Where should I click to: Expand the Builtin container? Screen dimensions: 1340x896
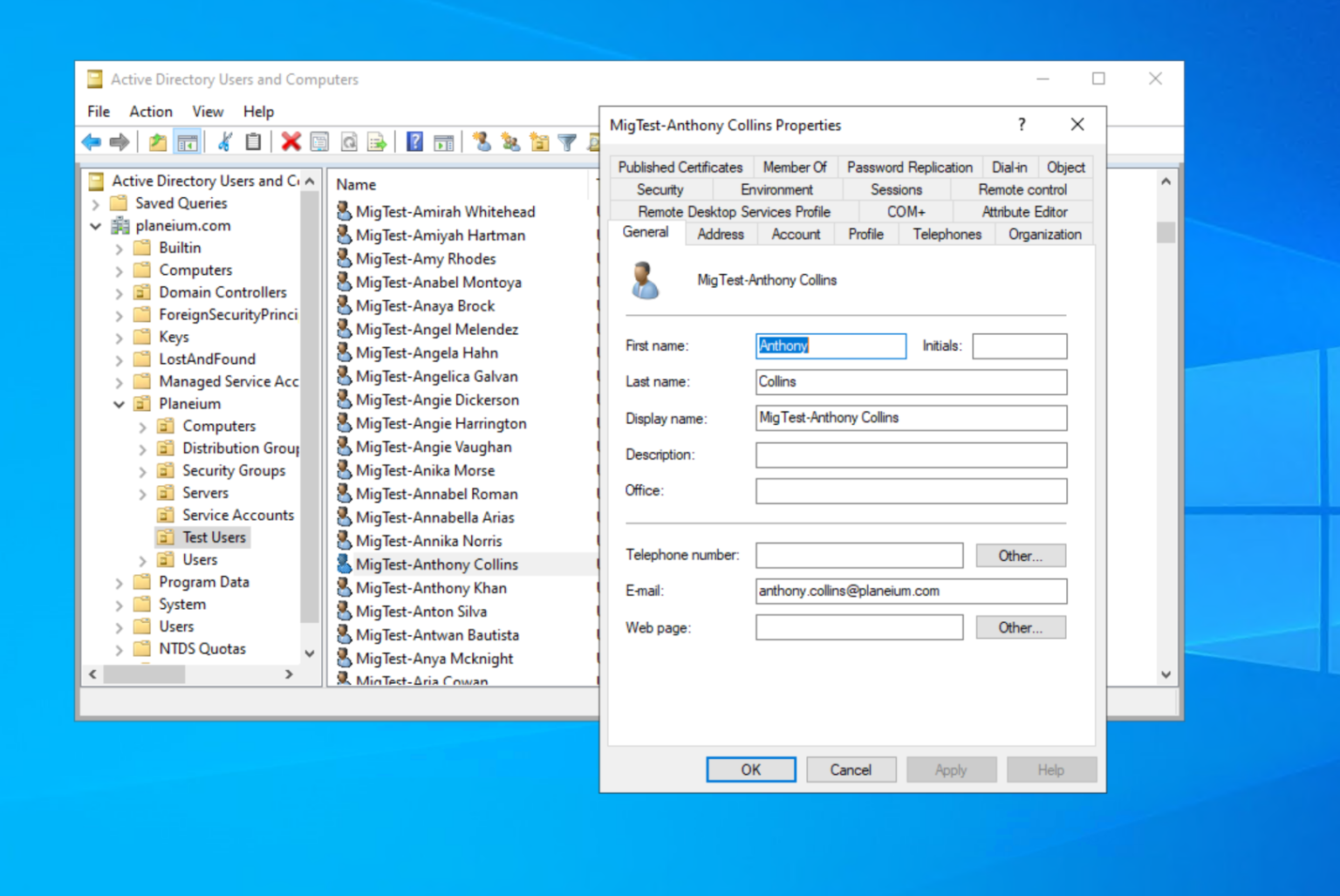click(x=120, y=249)
